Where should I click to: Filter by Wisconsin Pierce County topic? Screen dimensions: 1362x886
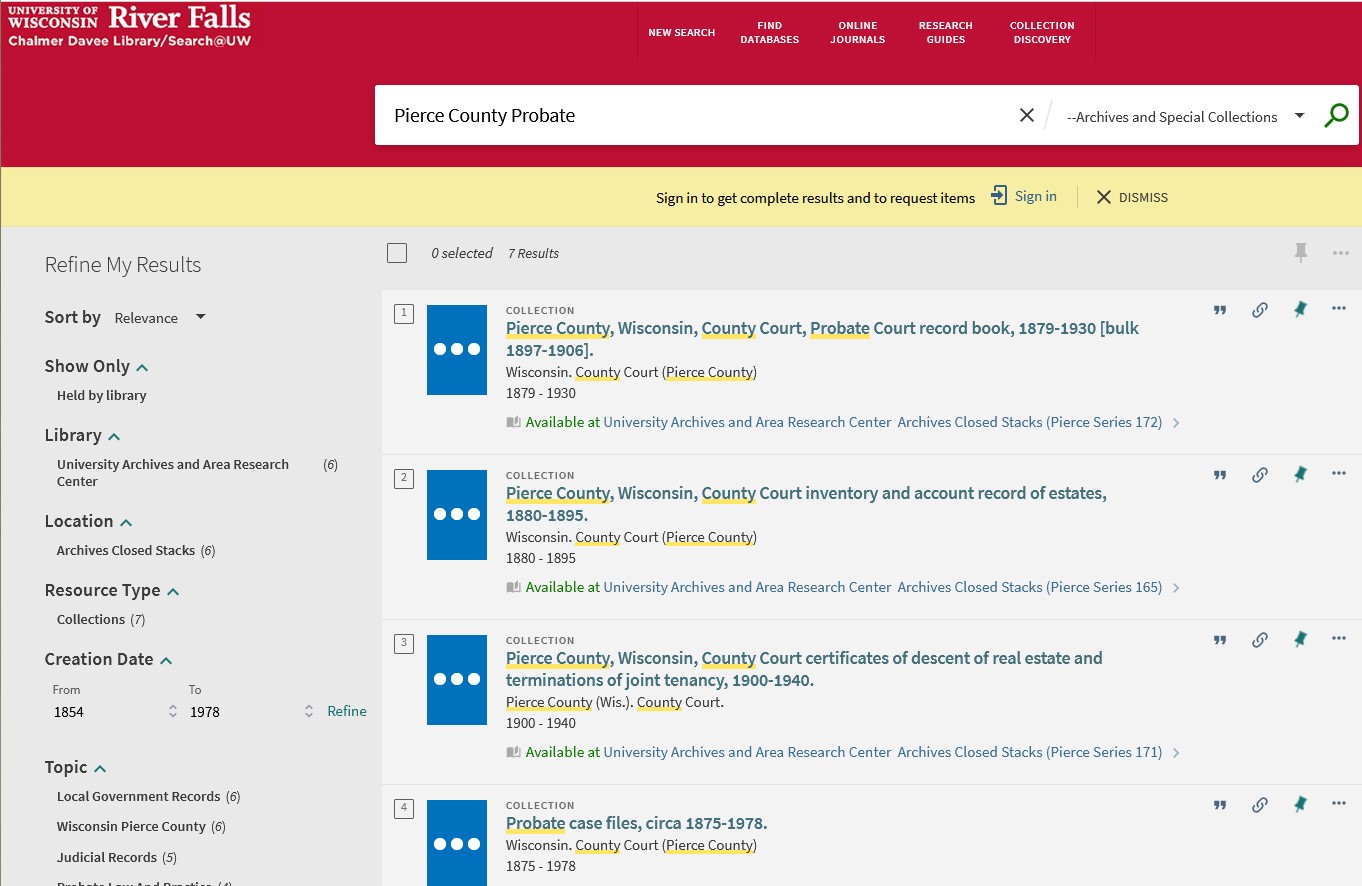pos(131,826)
